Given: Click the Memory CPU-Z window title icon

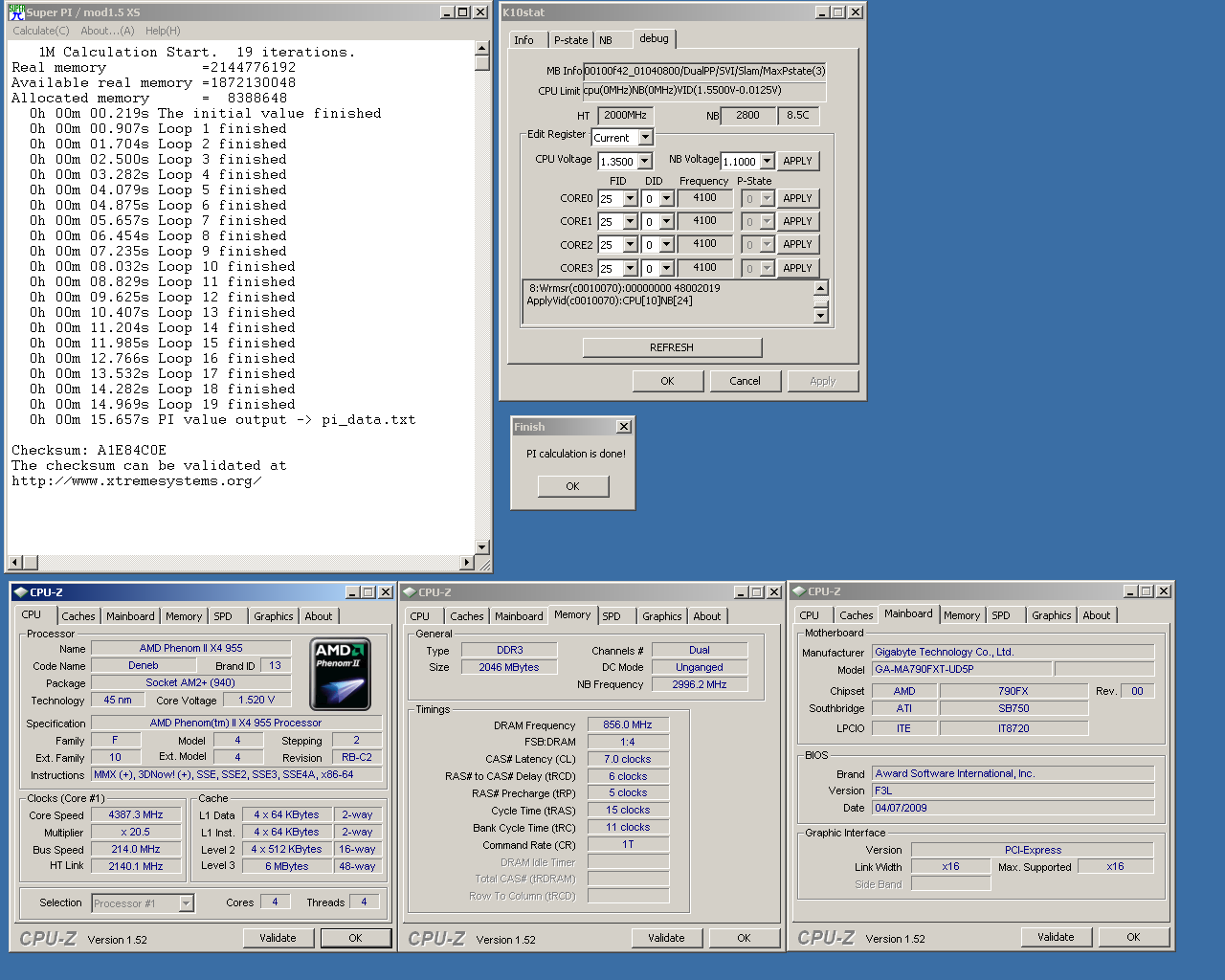Looking at the screenshot, I should 409,592.
